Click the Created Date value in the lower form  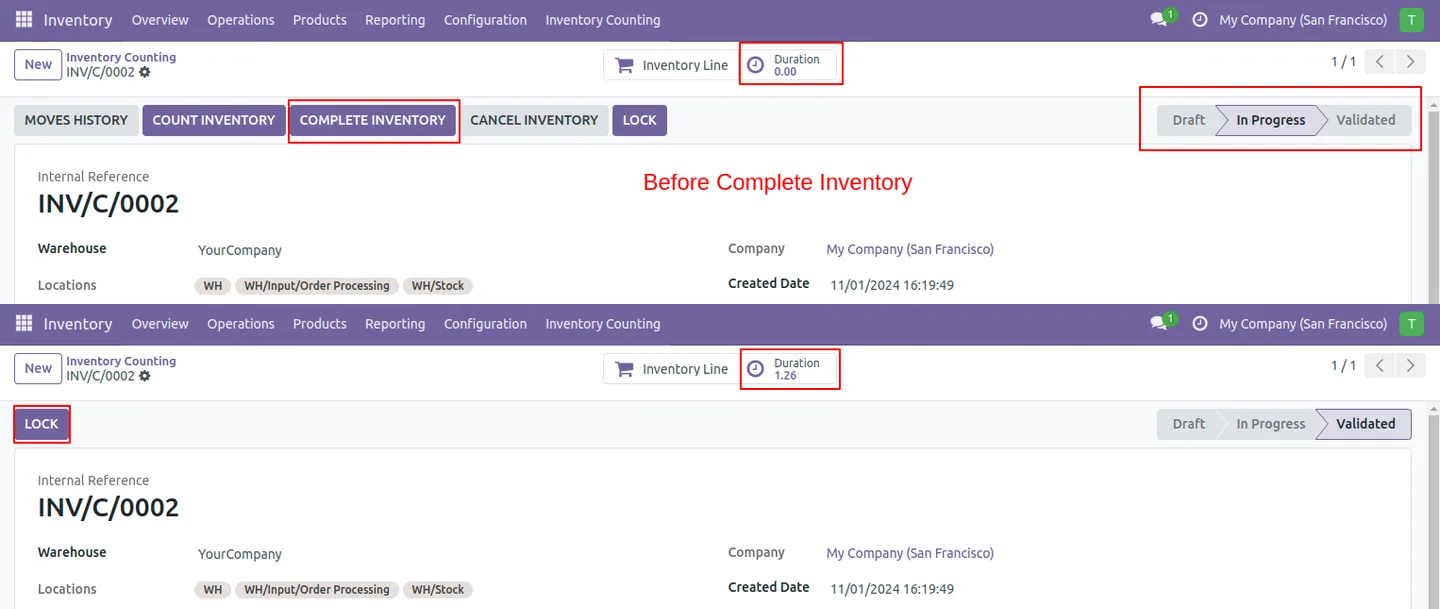point(892,589)
